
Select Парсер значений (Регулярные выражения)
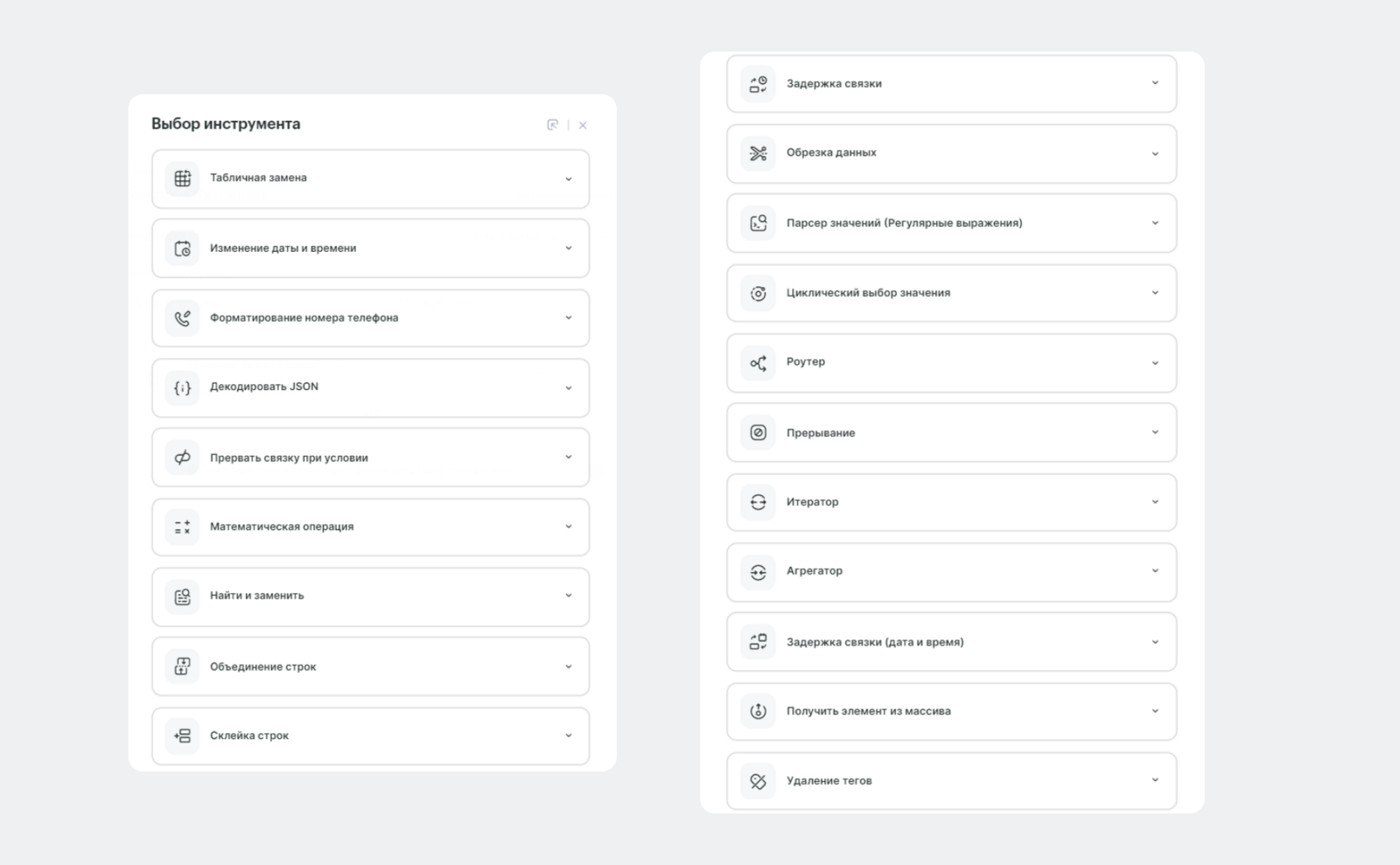[x=904, y=223]
